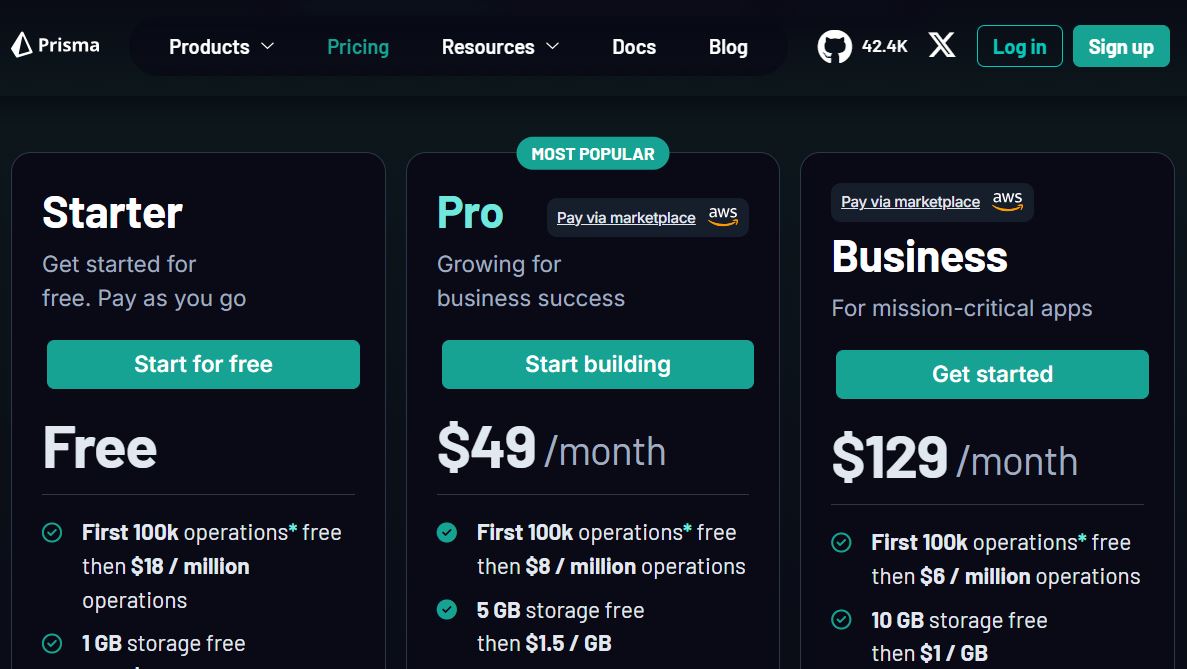Screen dimensions: 1187x669
Task: Visit Prisma on X via the X icon
Action: [941, 45]
